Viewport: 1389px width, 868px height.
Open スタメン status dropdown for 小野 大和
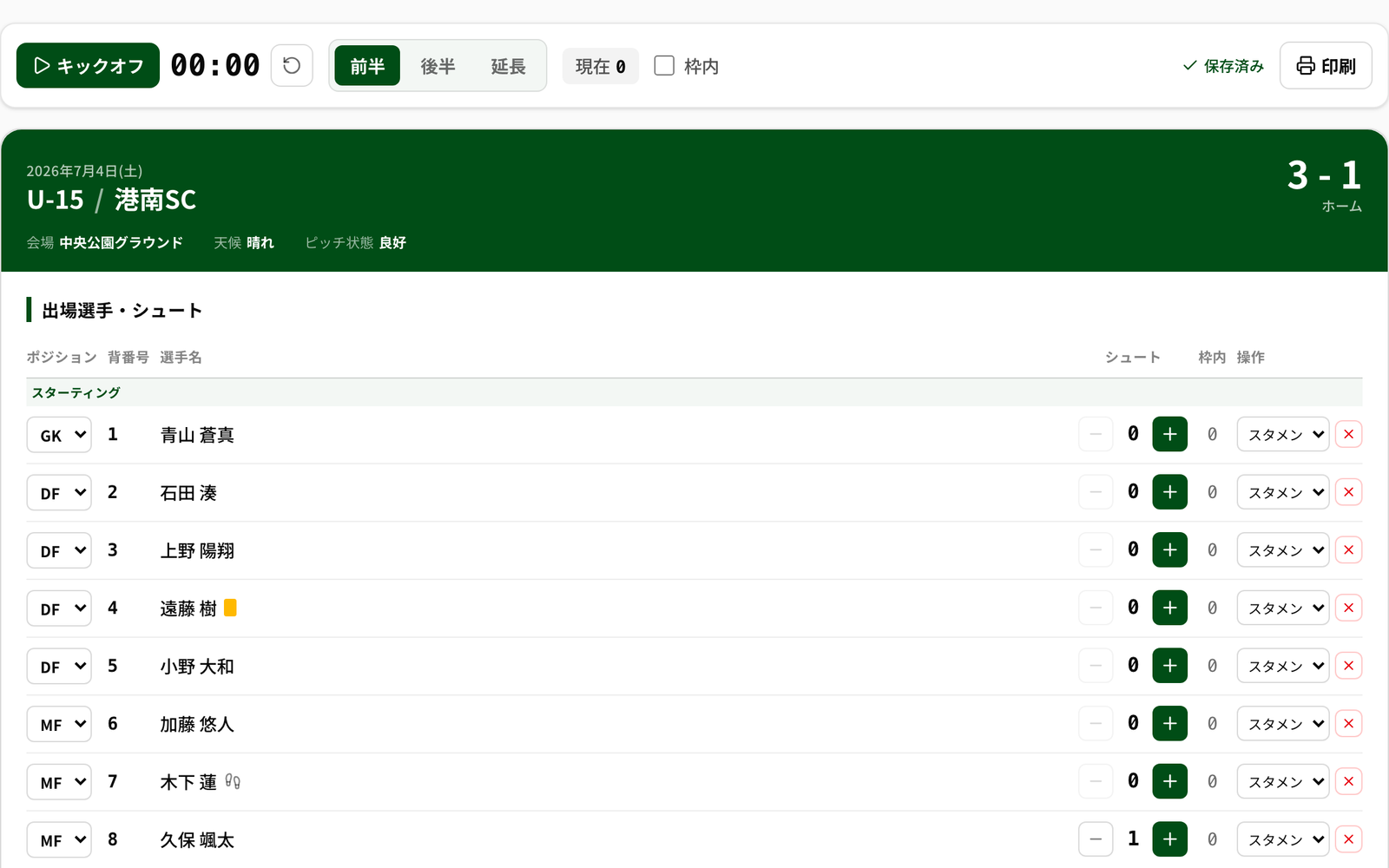[x=1283, y=666]
